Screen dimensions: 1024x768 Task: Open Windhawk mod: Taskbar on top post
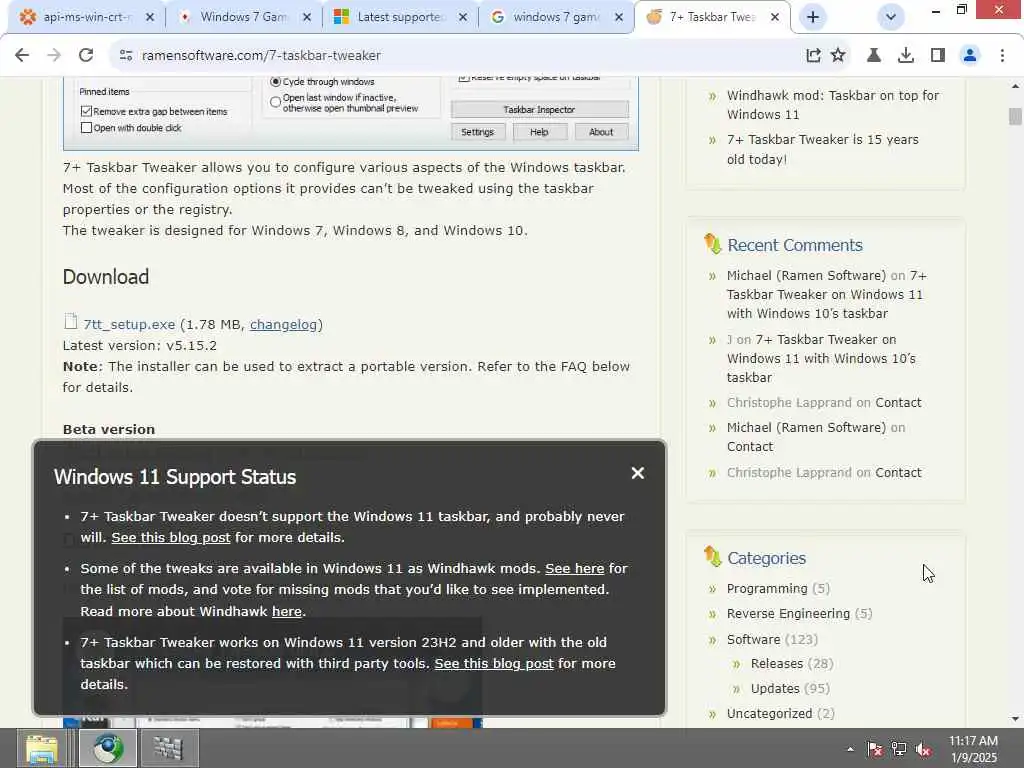coord(833,104)
